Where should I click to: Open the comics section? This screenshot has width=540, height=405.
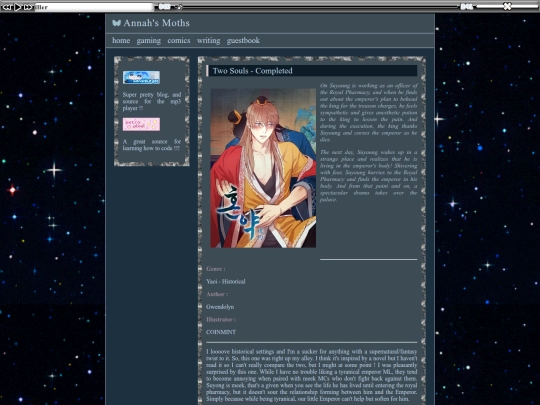click(x=179, y=40)
